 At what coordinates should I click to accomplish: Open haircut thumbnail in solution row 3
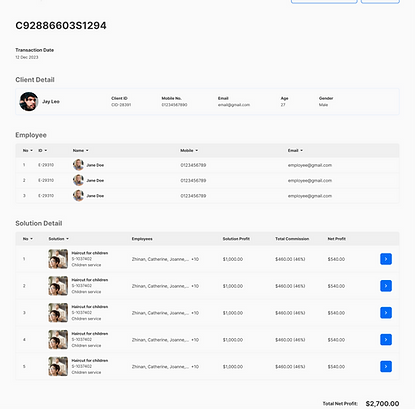(x=58, y=313)
